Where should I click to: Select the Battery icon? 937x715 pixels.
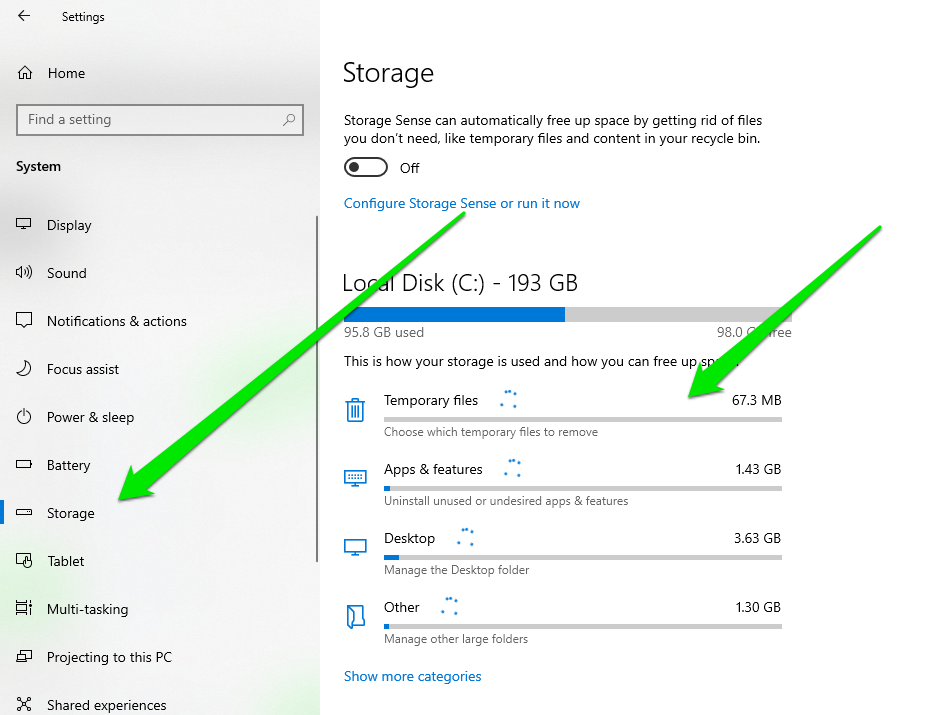click(x=22, y=465)
